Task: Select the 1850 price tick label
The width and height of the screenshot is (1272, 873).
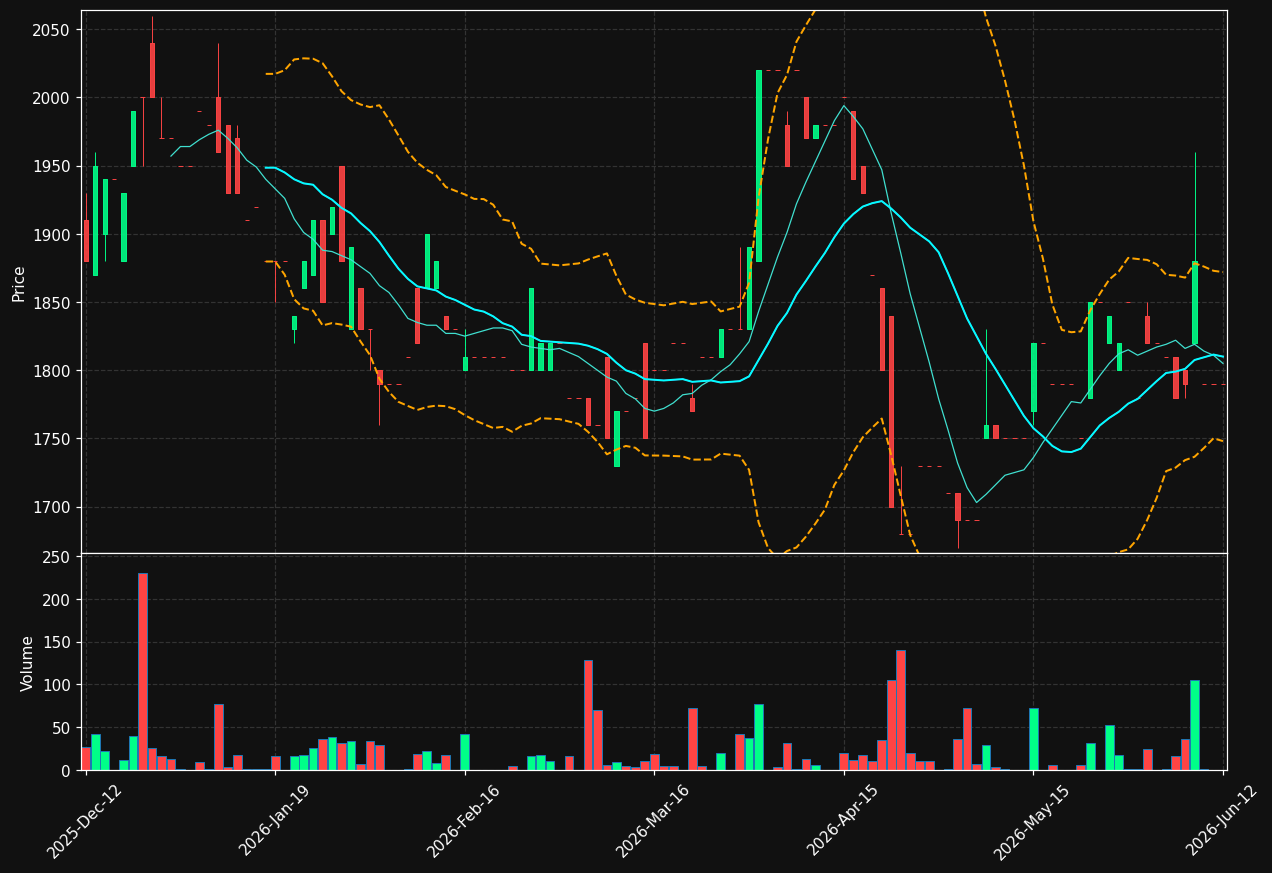Action: tap(51, 303)
